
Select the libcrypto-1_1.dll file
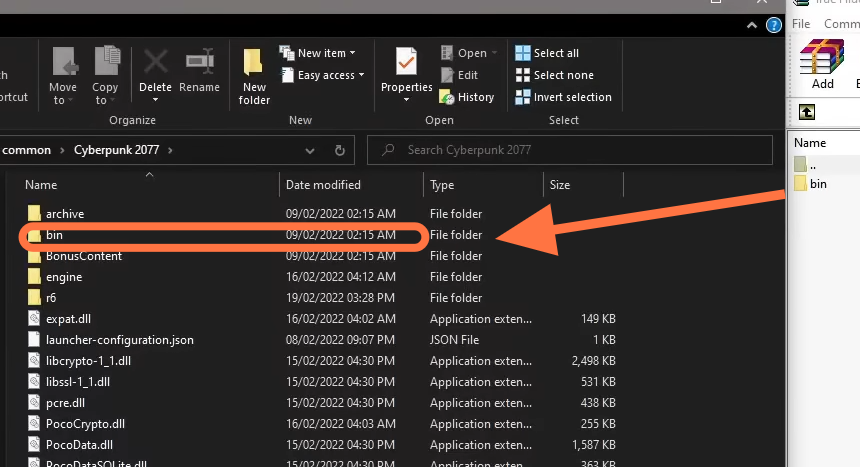[x=88, y=361]
